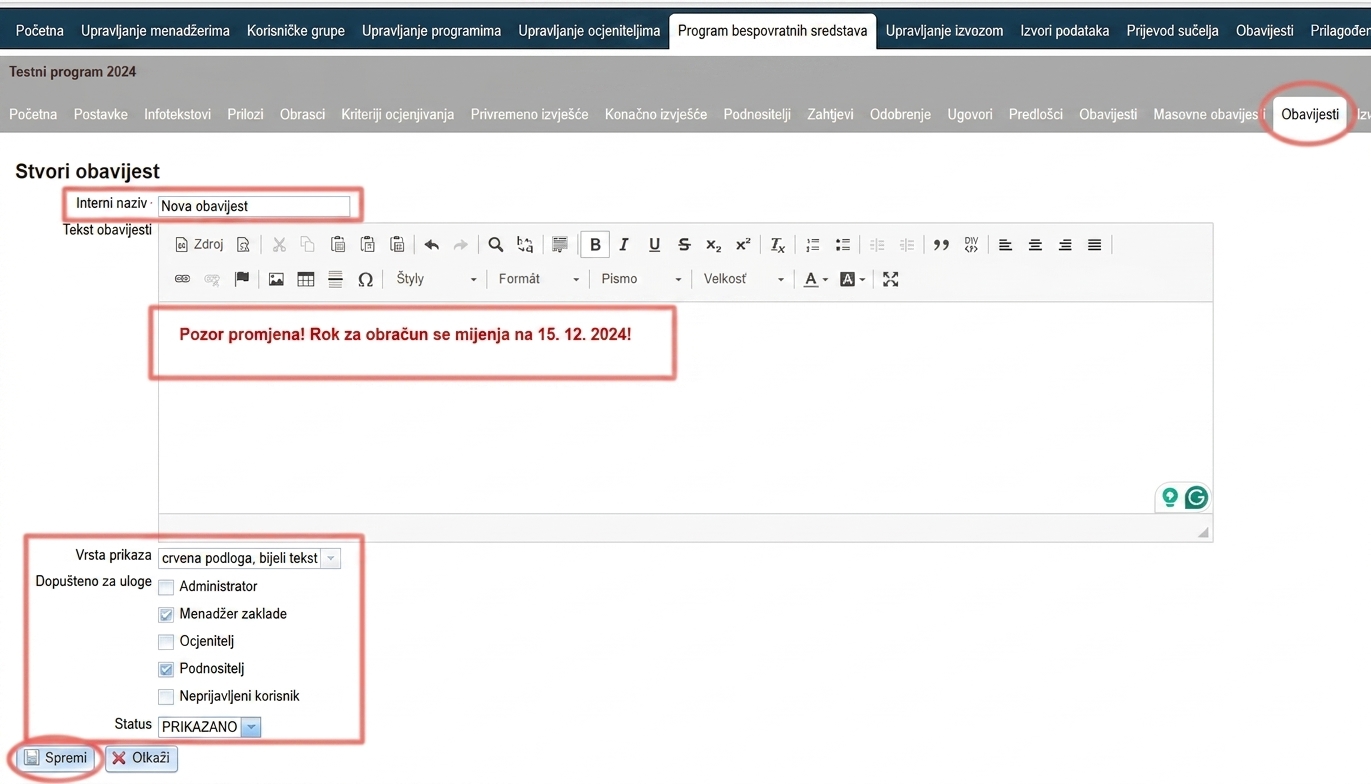Click the Paste from Word icon
1371x784 pixels.
(x=397, y=244)
